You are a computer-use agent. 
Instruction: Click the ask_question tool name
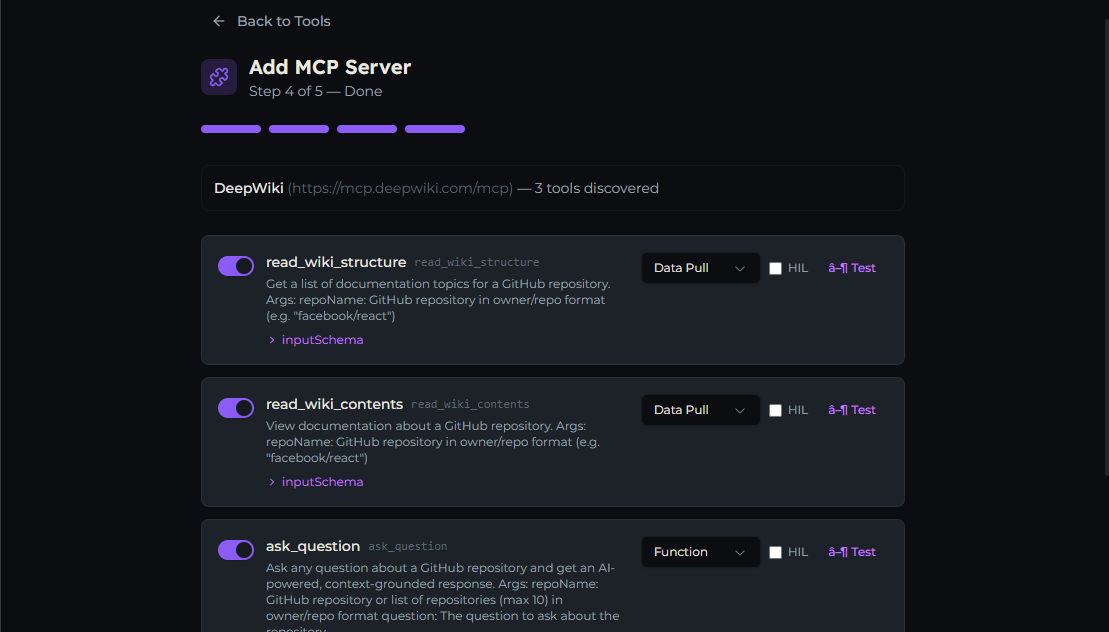click(x=313, y=546)
